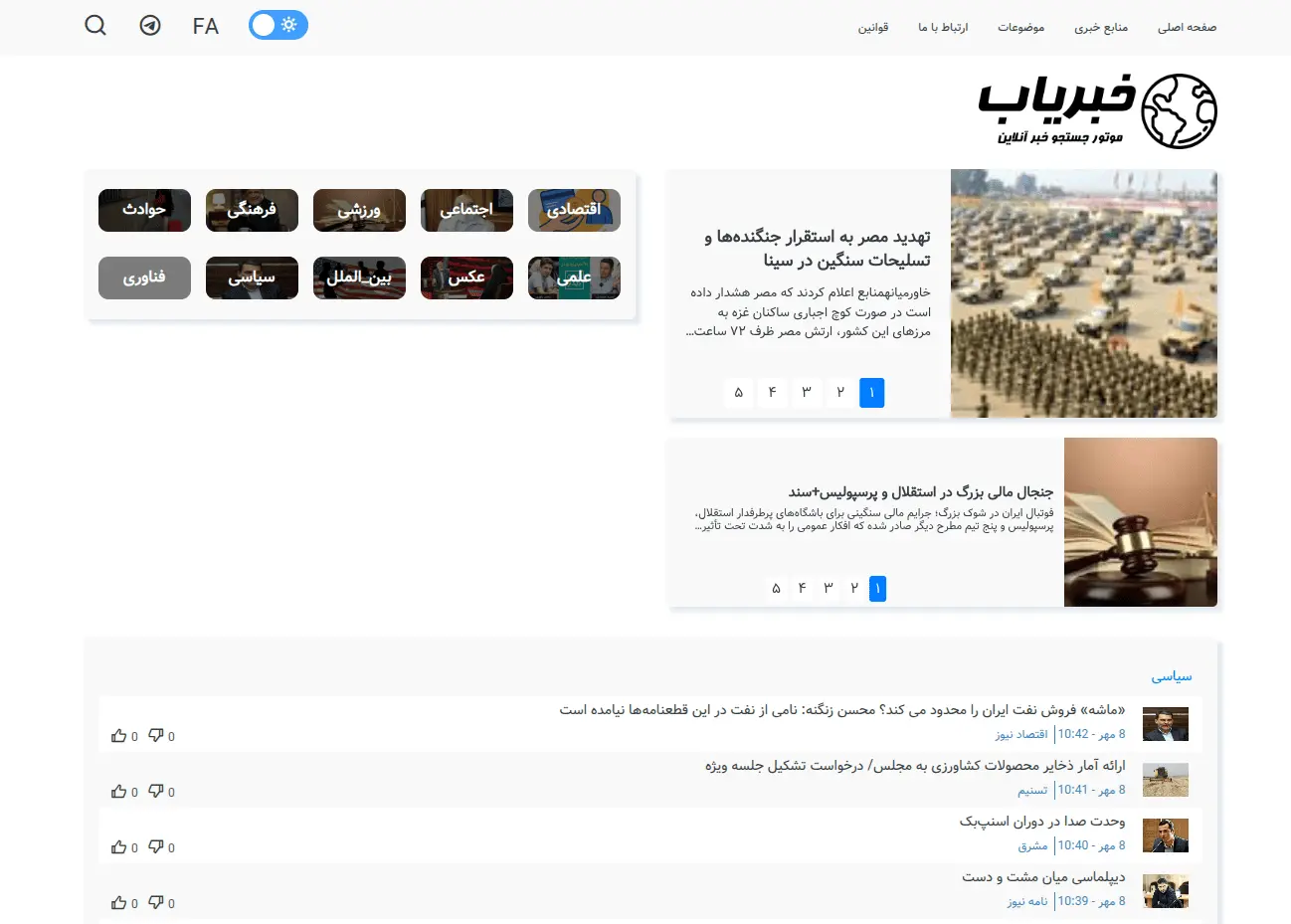Select the فناوری category tile
This screenshot has height=924, width=1291.
(144, 277)
